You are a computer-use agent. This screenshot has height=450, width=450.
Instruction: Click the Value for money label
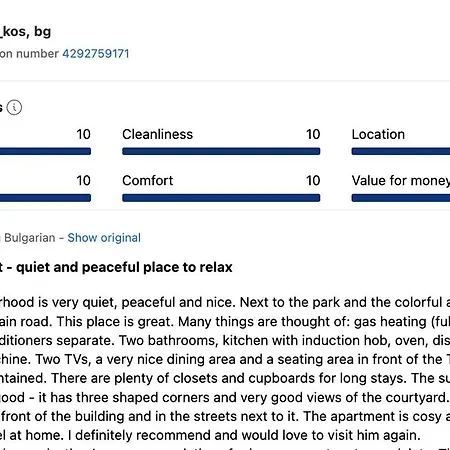[x=401, y=181]
